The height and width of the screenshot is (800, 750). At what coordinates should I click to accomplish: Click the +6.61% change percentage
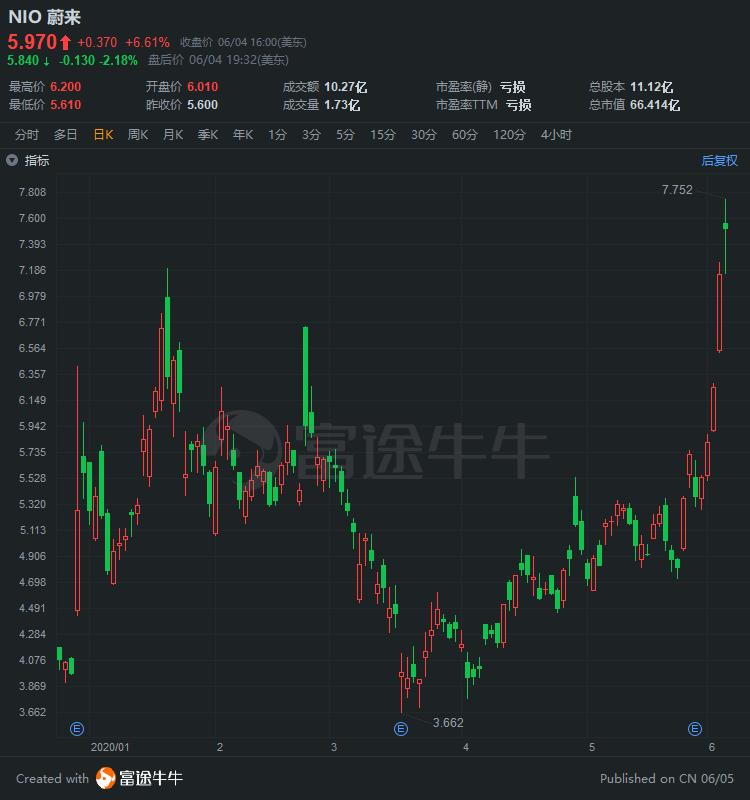147,42
